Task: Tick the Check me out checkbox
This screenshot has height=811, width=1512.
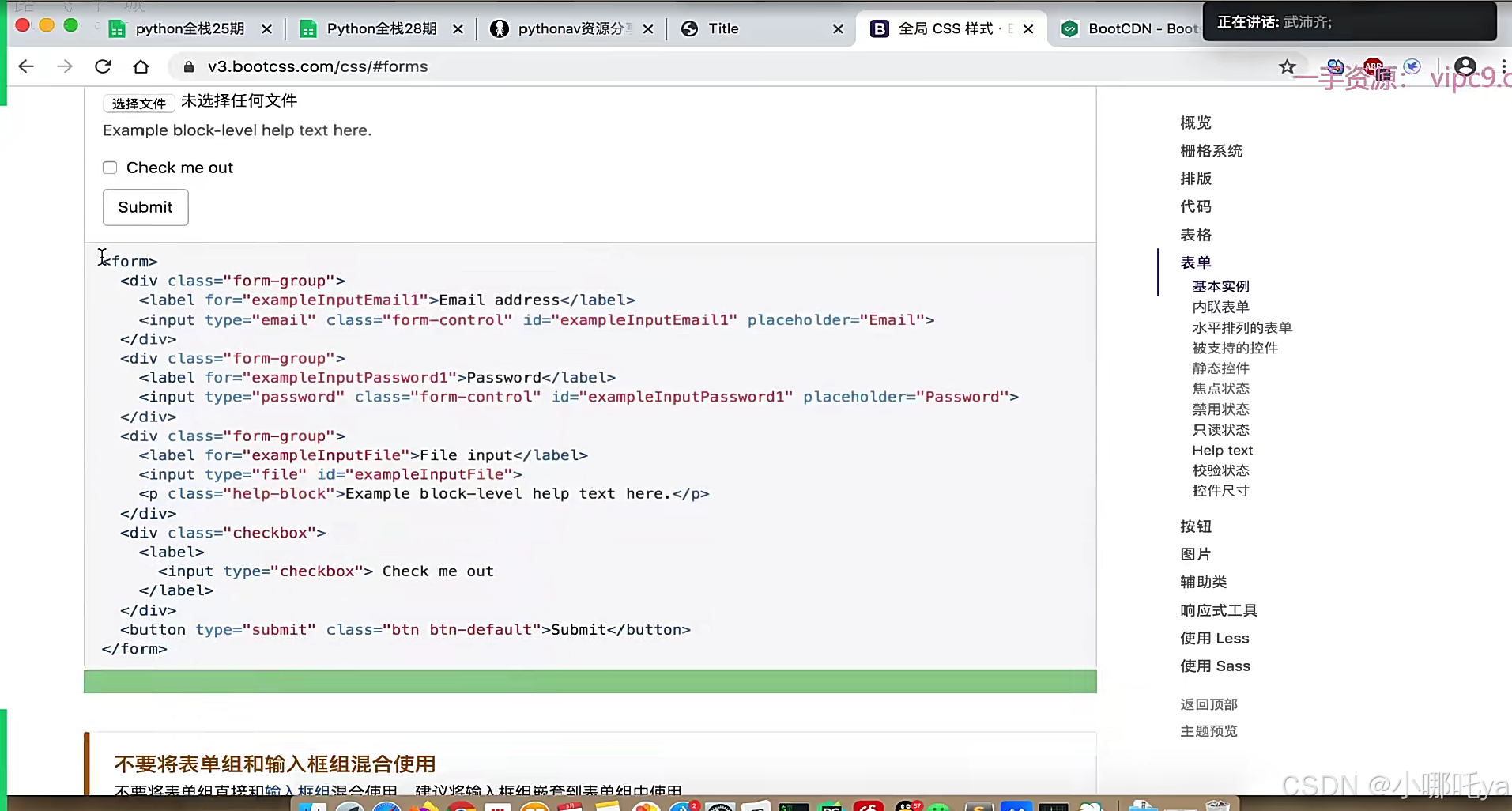Action: pyautogui.click(x=110, y=168)
